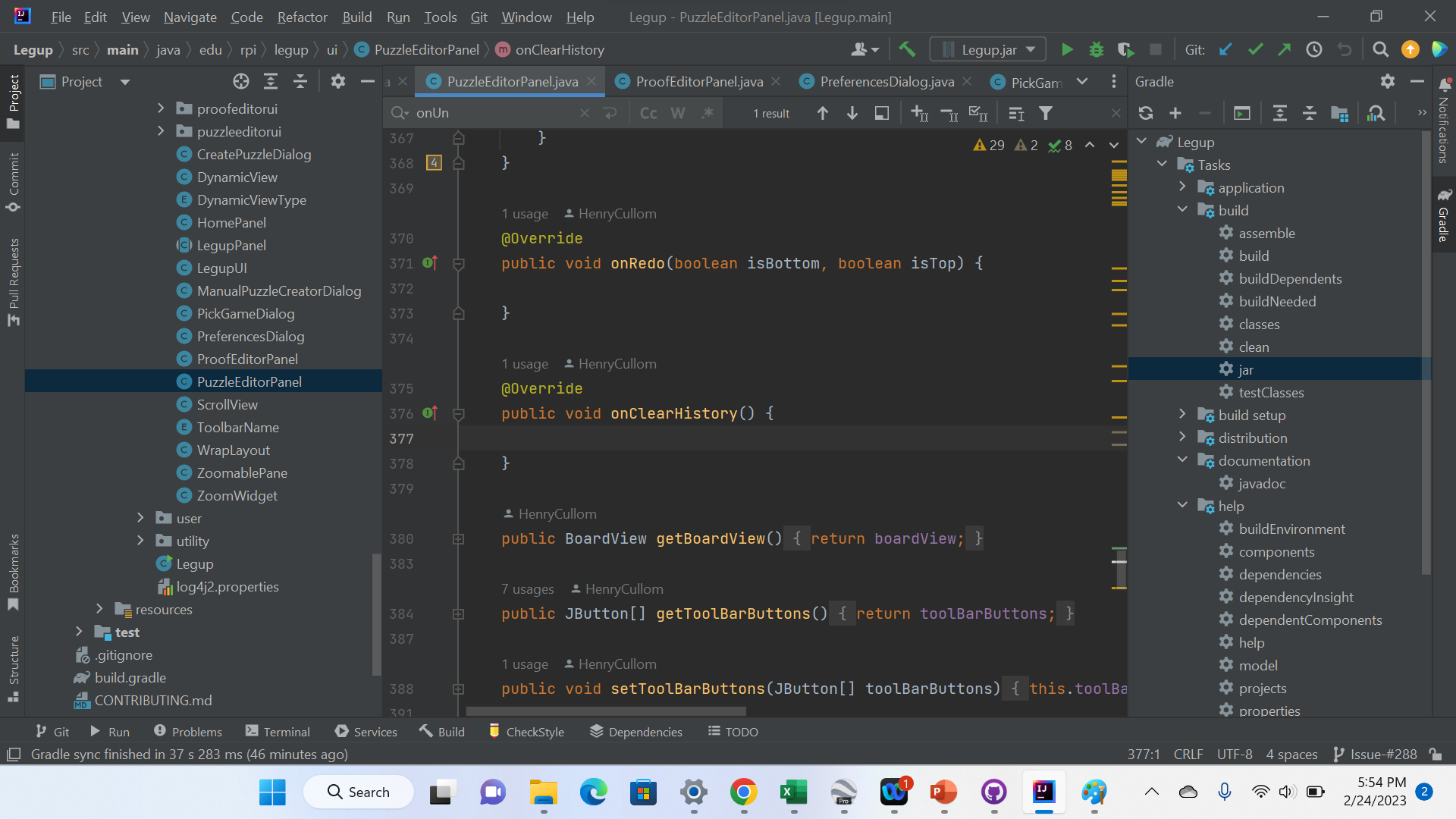Open the Refactor menu
Viewport: 1456px width, 819px height.
[x=301, y=17]
